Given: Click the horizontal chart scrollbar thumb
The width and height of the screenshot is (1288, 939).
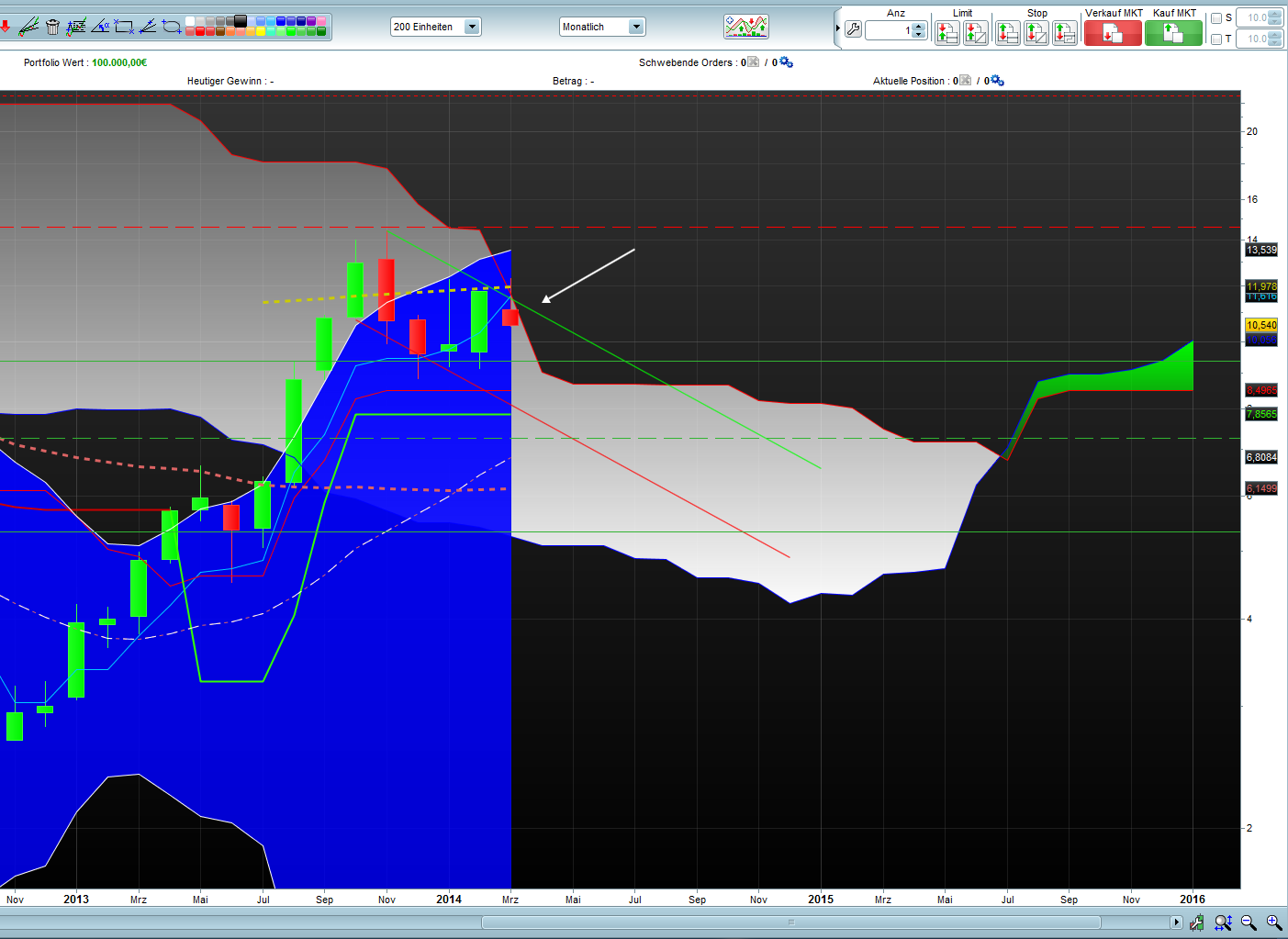Looking at the screenshot, I should 790,922.
